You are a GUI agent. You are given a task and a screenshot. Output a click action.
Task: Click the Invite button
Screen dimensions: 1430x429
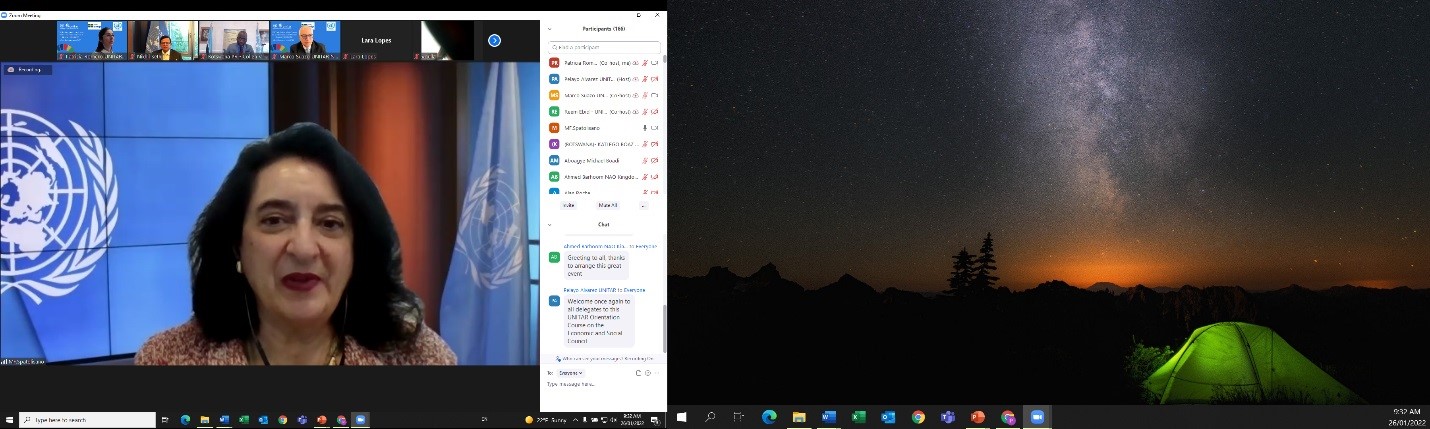pyautogui.click(x=569, y=205)
